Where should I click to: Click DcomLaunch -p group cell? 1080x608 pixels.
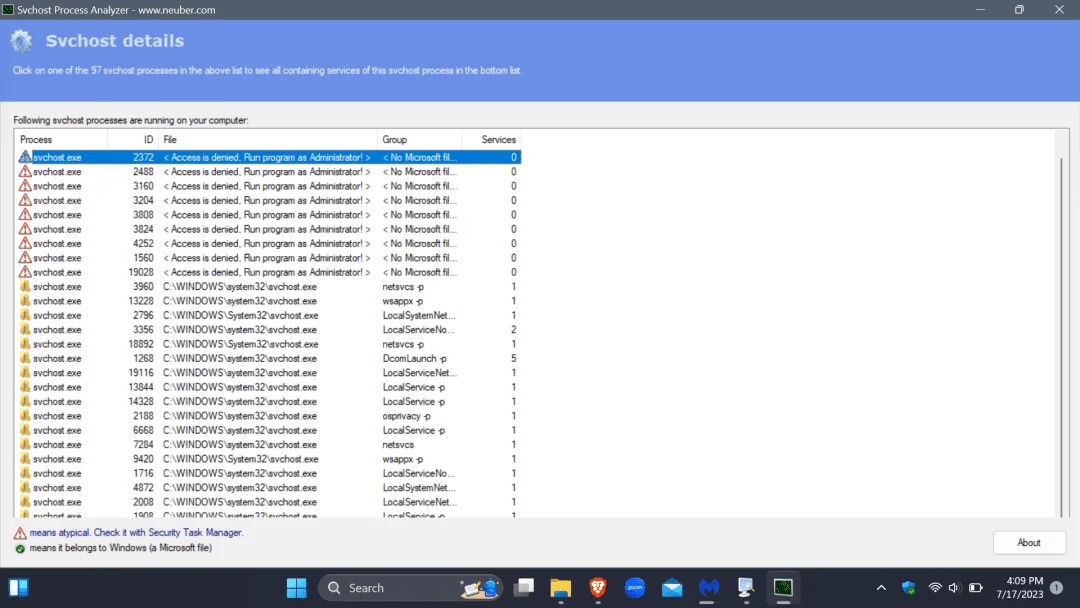(415, 358)
